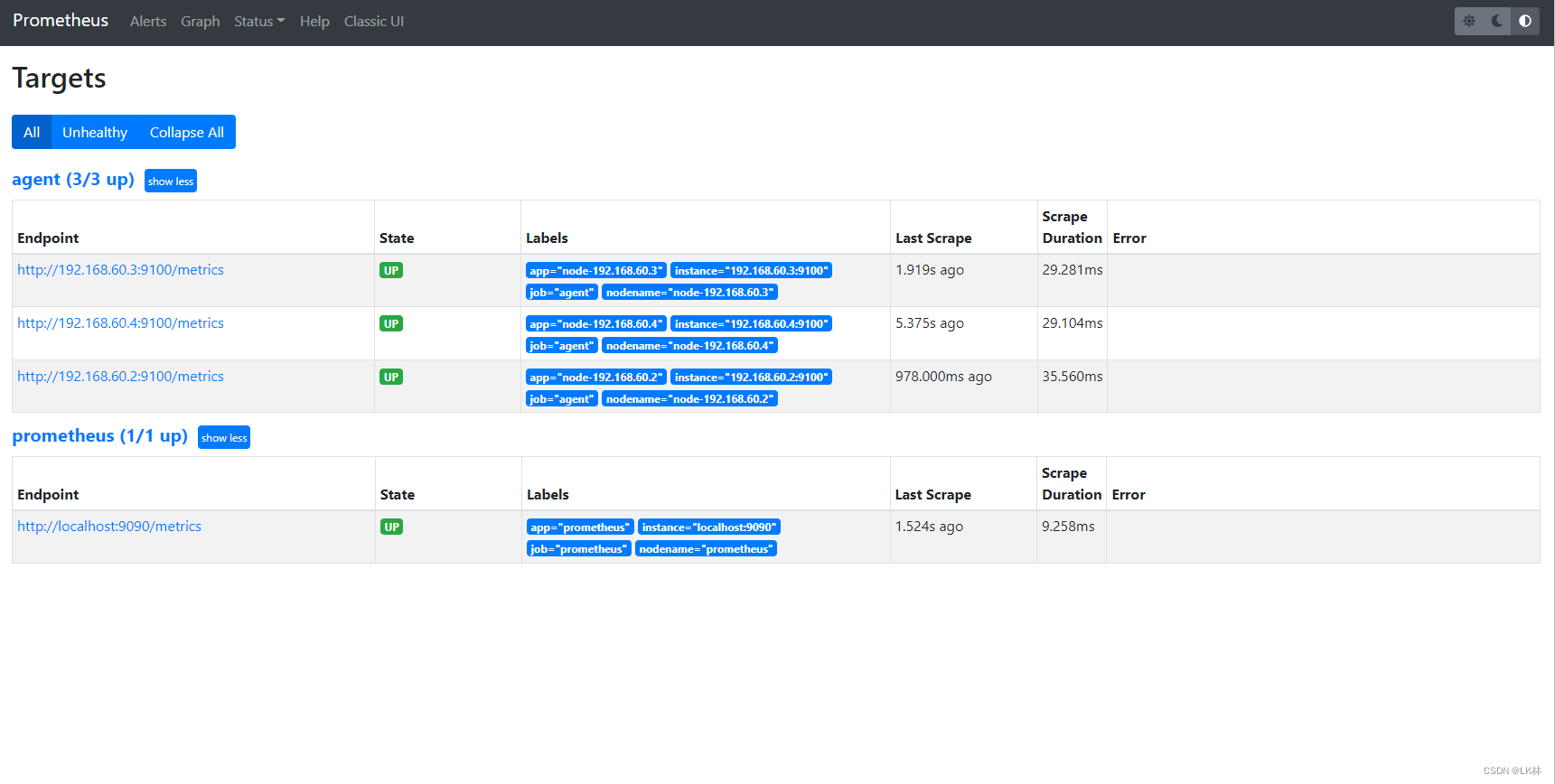The width and height of the screenshot is (1555, 784).
Task: Click the Prometheus brand logo text
Action: pos(61,20)
